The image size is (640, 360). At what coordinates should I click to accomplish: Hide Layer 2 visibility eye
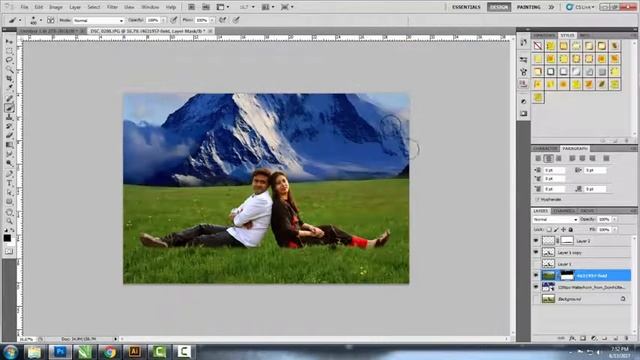tap(536, 241)
